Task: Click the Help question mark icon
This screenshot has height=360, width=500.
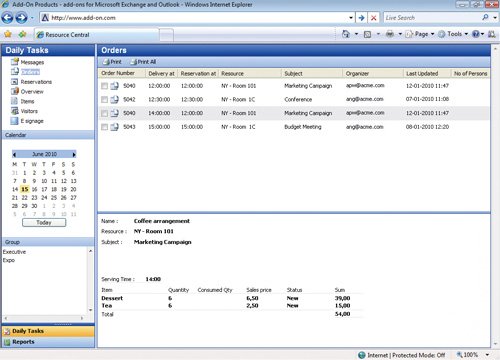Action: pos(476,34)
